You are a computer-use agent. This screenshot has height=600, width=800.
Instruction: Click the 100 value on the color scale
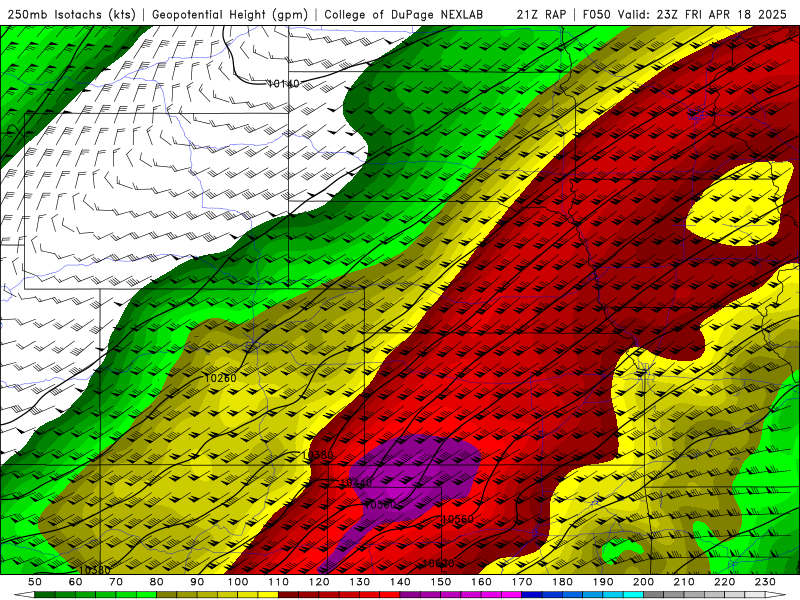point(238,582)
